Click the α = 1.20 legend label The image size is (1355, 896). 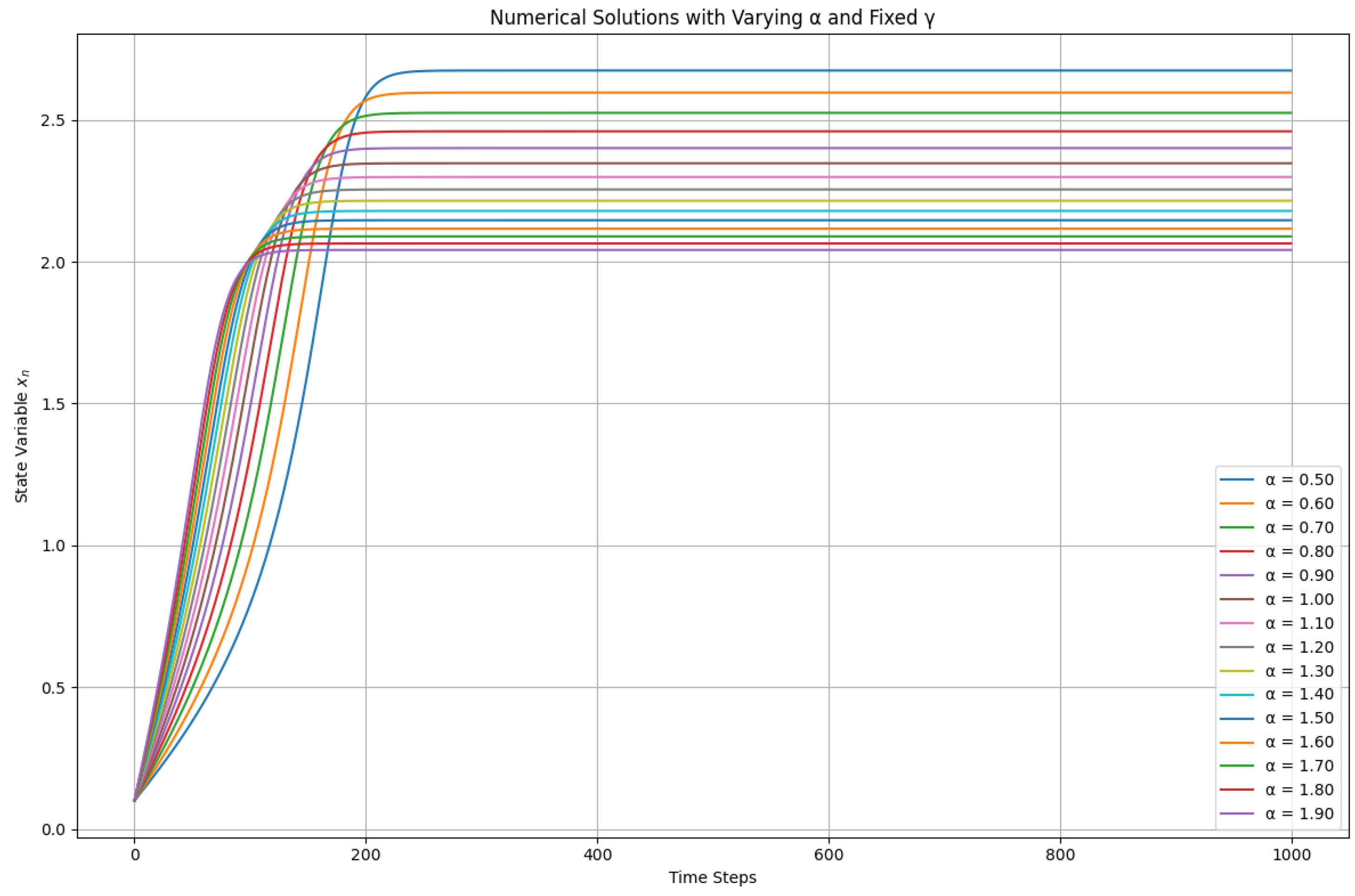click(1299, 647)
